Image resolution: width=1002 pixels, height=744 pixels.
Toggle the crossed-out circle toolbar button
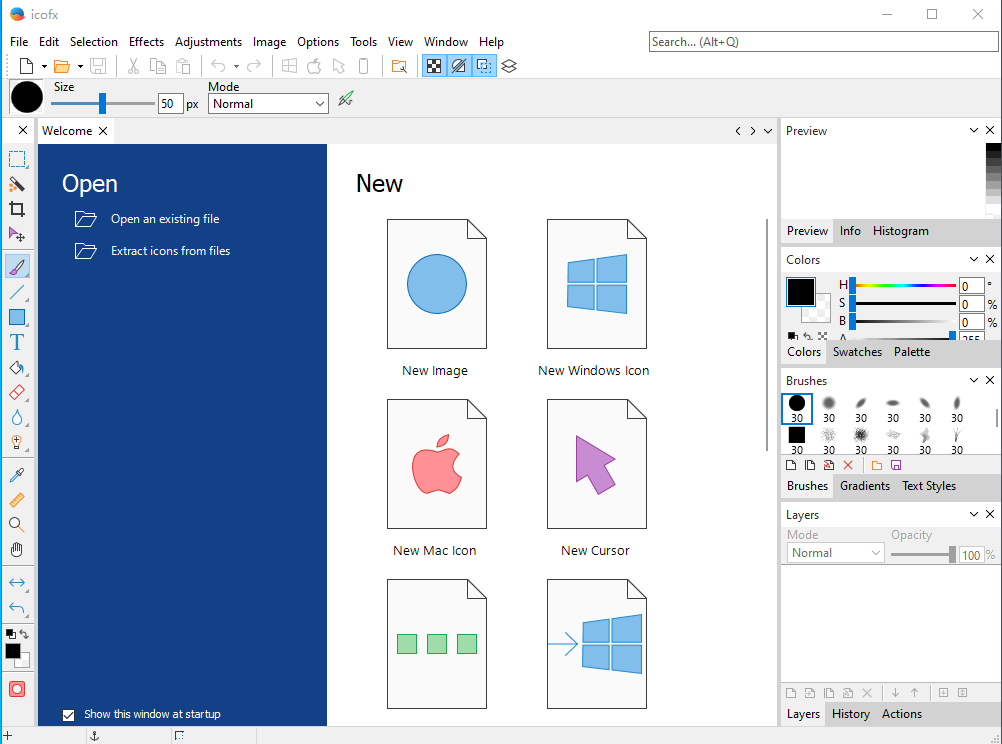[x=459, y=66]
